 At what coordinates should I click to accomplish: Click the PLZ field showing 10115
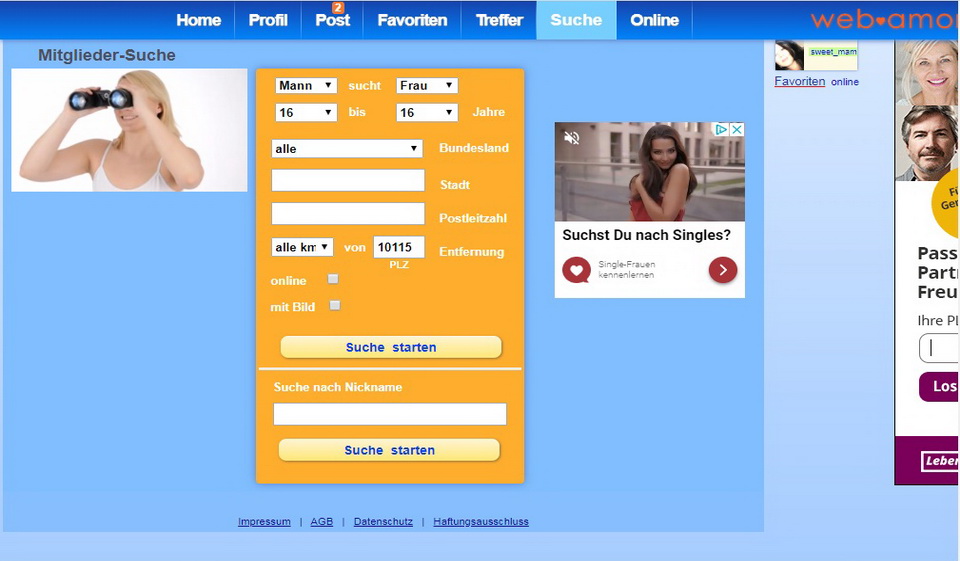click(x=399, y=247)
